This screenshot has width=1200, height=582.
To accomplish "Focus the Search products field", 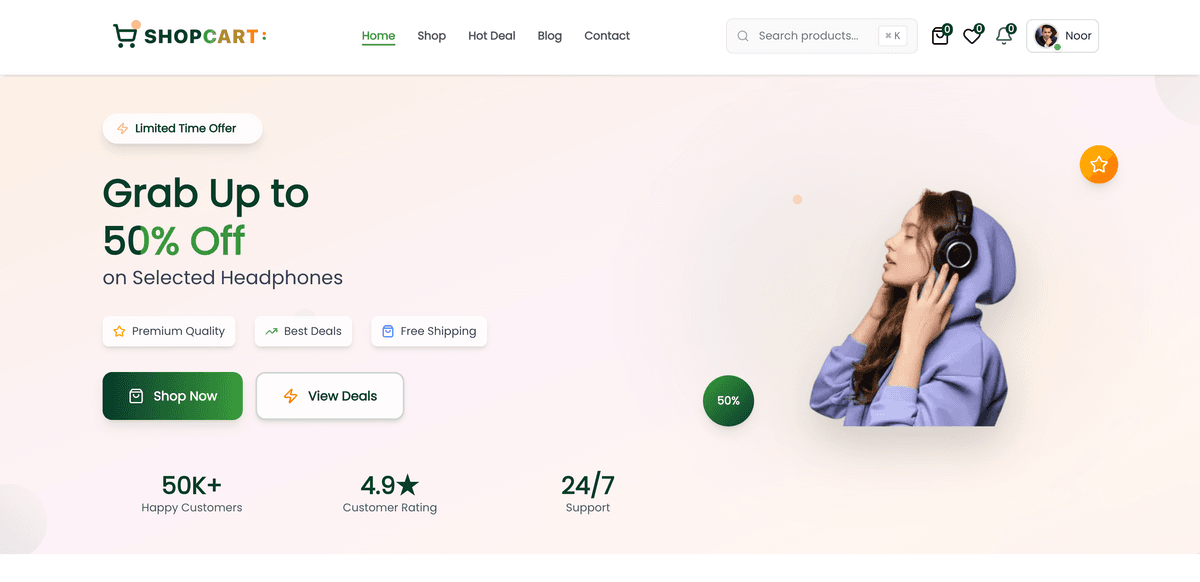I will (x=822, y=36).
